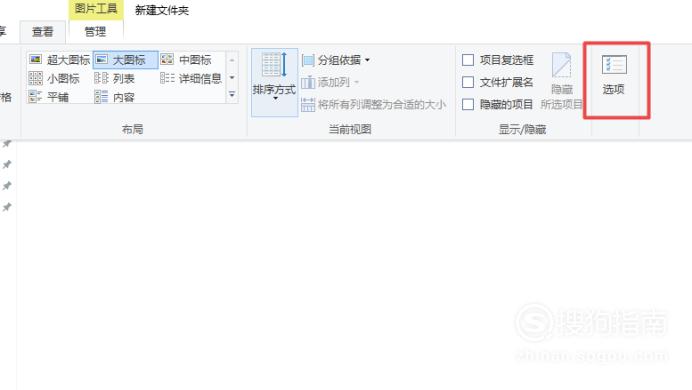
Task: Switch to the 管理 ribbon tab
Action: coord(95,32)
